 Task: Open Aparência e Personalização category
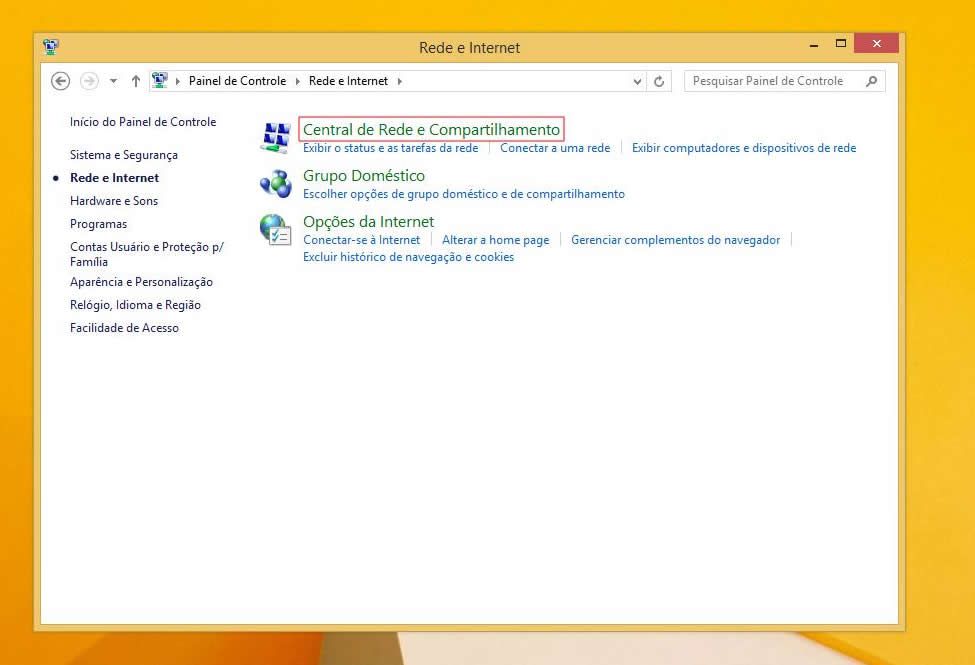141,282
